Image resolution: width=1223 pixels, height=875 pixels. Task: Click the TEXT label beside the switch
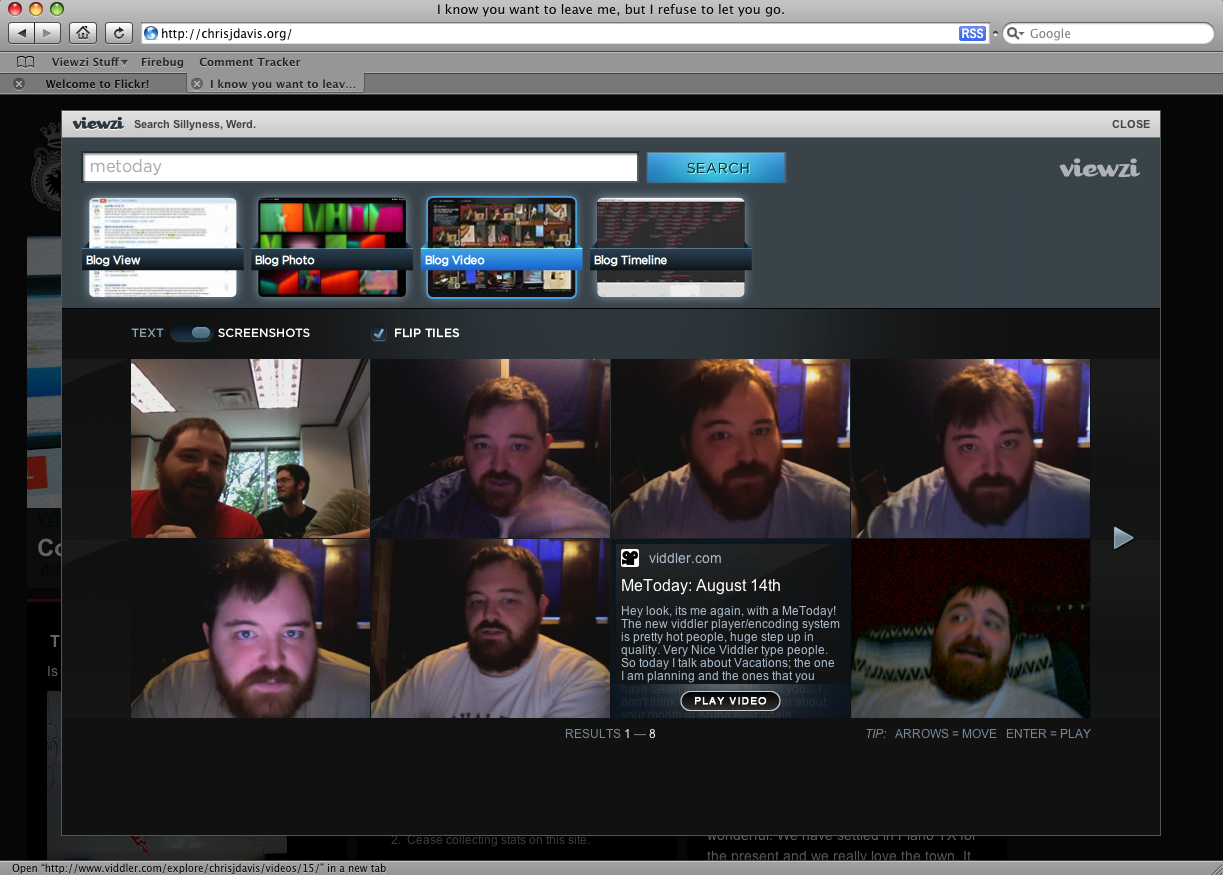pos(147,333)
